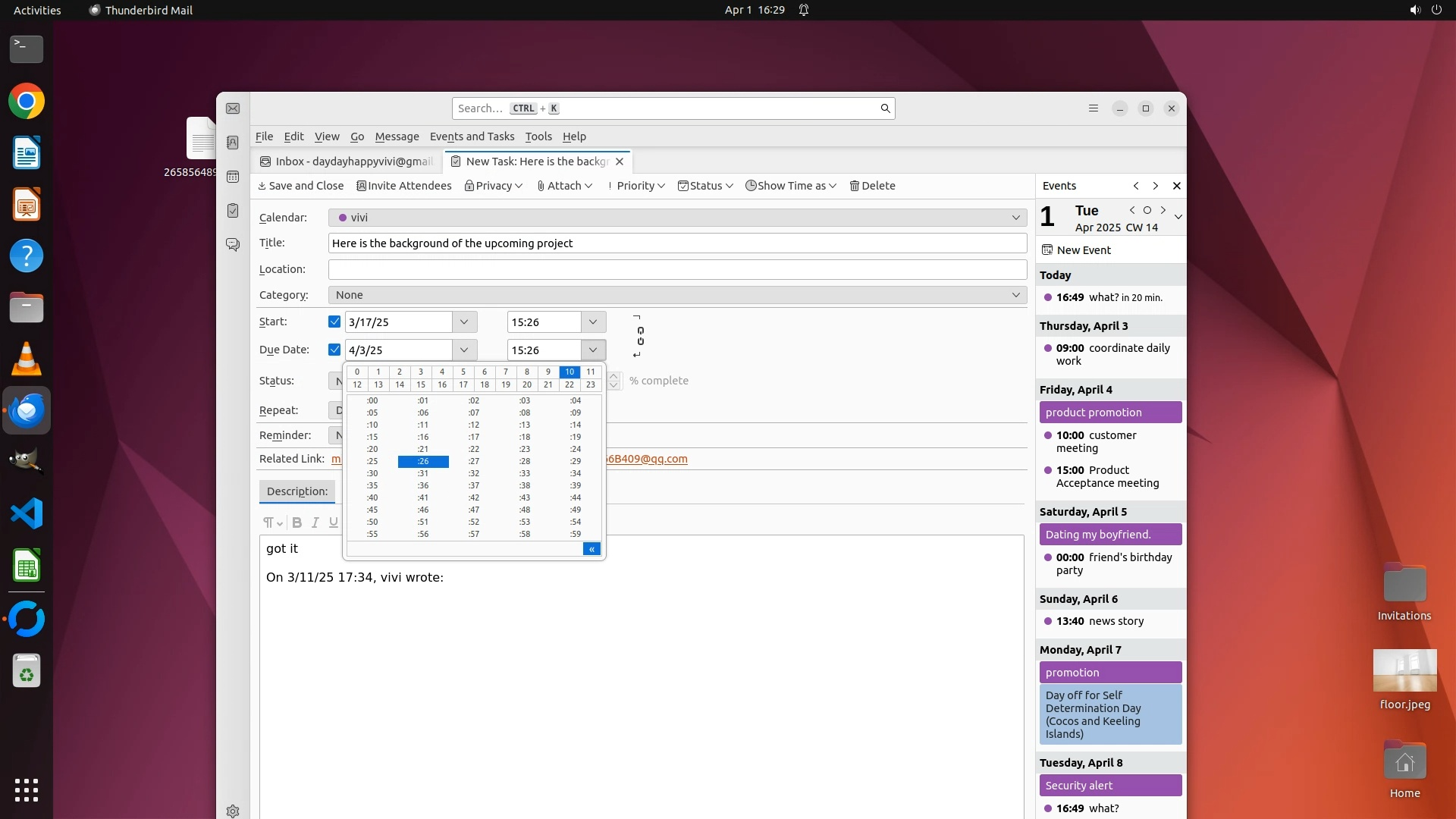Image resolution: width=1456 pixels, height=819 pixels.
Task: Click the link start and due icon
Action: [640, 336]
